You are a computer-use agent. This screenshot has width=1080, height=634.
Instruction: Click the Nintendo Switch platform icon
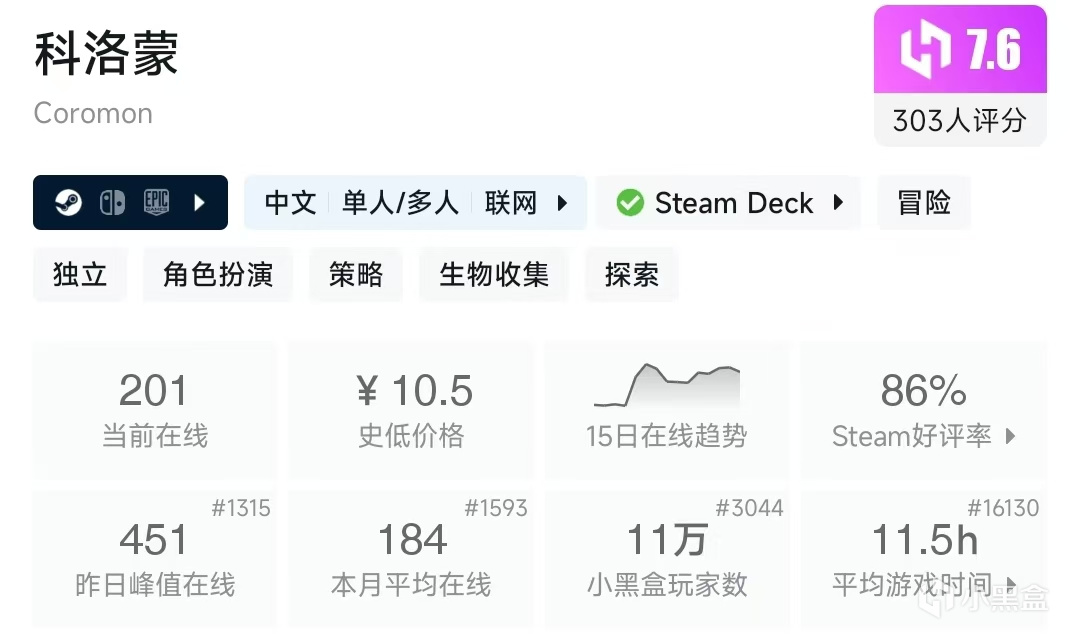pyautogui.click(x=112, y=203)
